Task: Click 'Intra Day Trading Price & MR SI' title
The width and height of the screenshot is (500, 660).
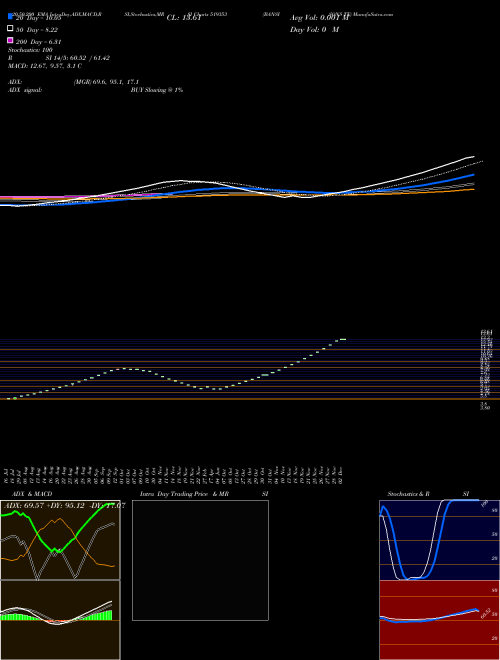Action: [x=204, y=494]
